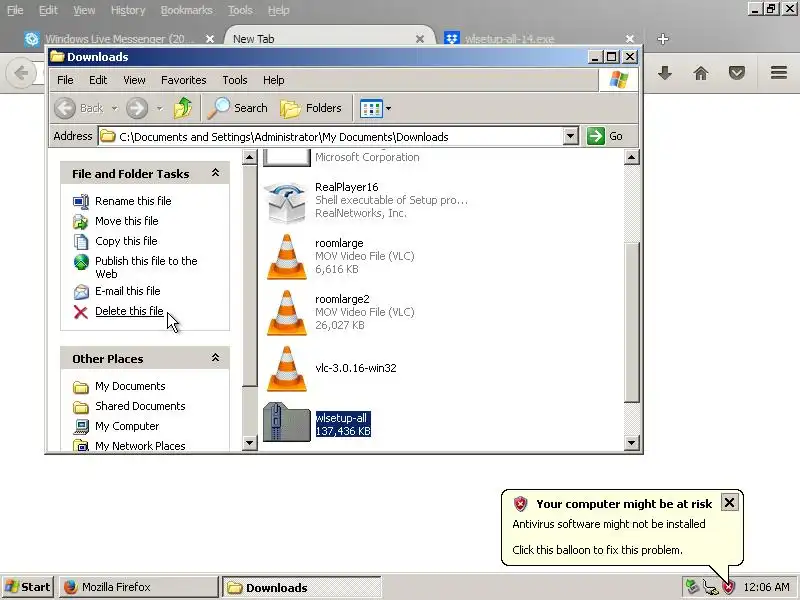This screenshot has width=800, height=600.
Task: Click the E-mail envelope icon
Action: (x=81, y=292)
